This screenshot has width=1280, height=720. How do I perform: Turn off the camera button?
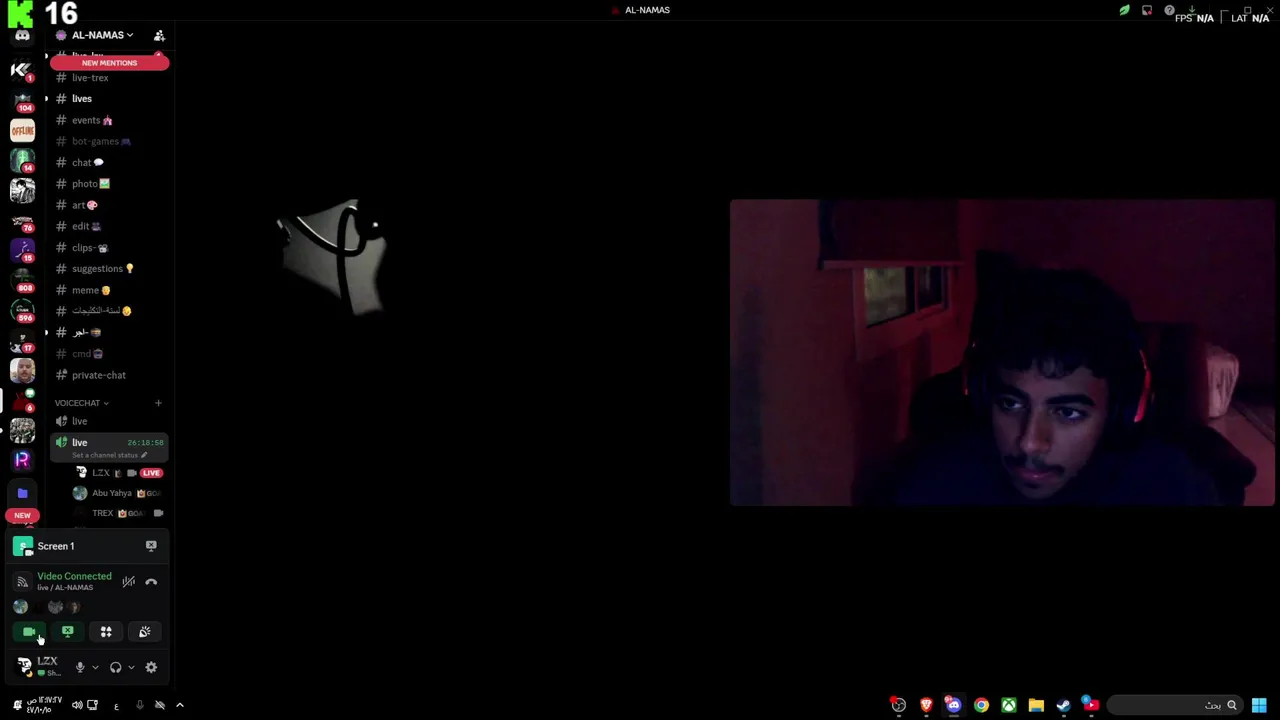pyautogui.click(x=29, y=632)
